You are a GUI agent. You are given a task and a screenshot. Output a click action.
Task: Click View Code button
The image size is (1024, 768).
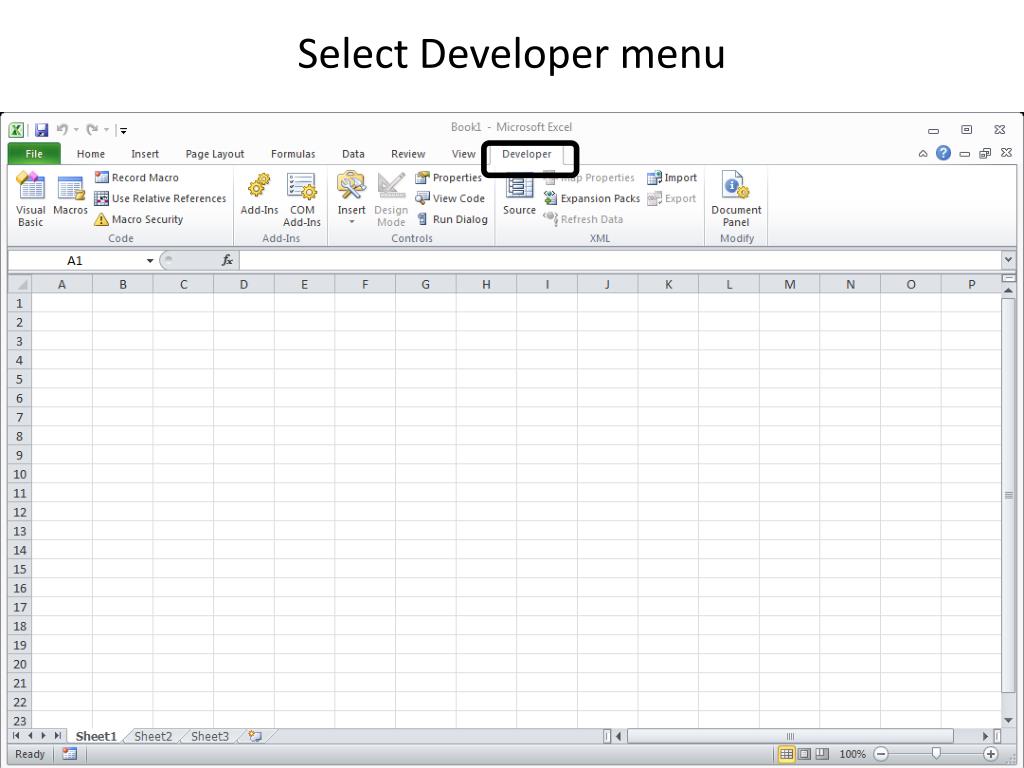point(450,199)
